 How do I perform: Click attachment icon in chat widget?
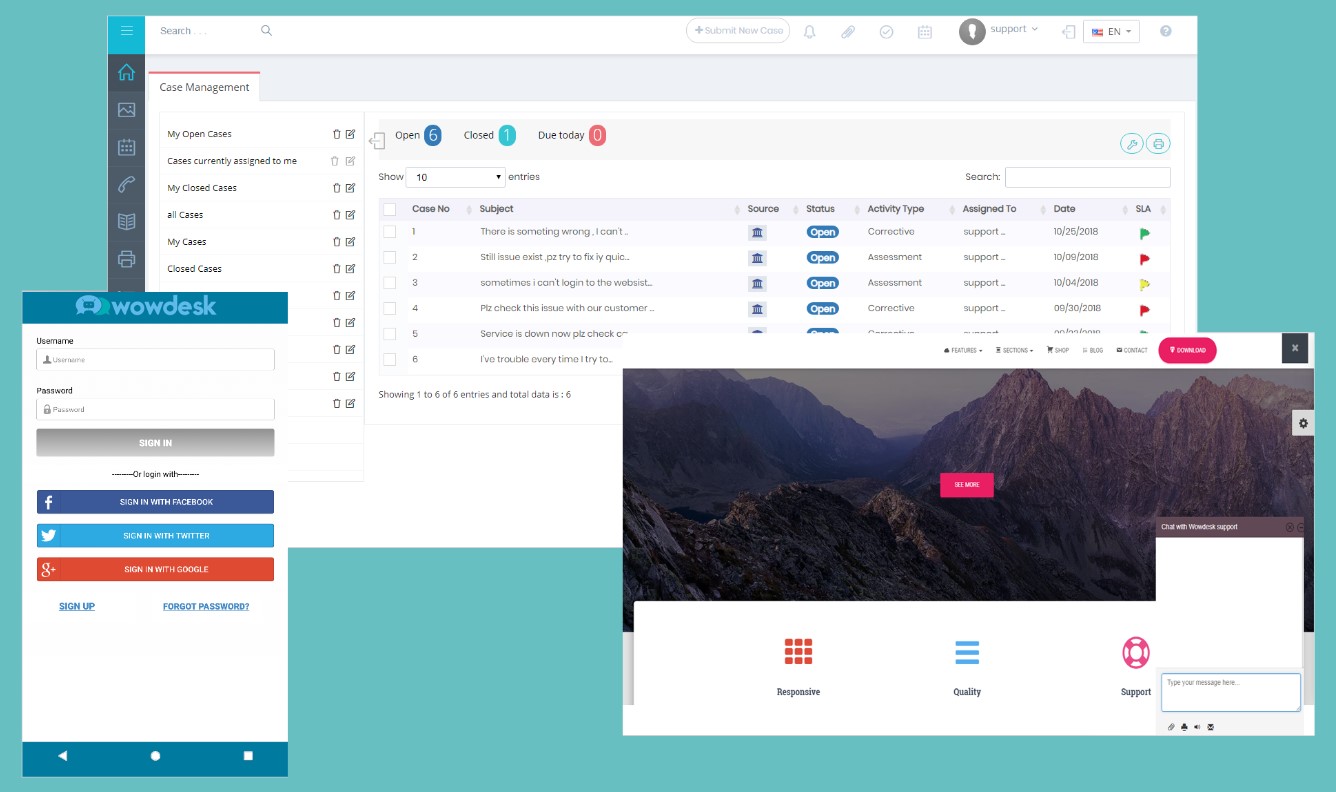click(x=1171, y=727)
